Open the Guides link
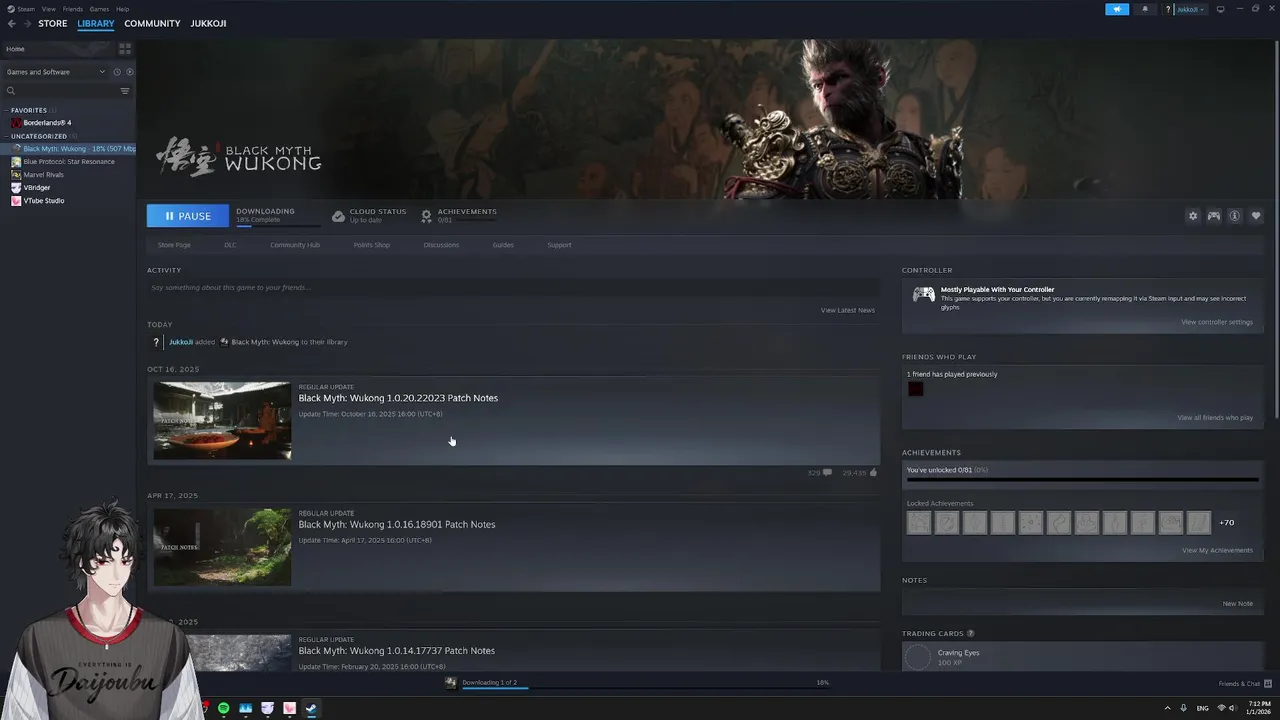Image resolution: width=1280 pixels, height=720 pixels. 503,245
